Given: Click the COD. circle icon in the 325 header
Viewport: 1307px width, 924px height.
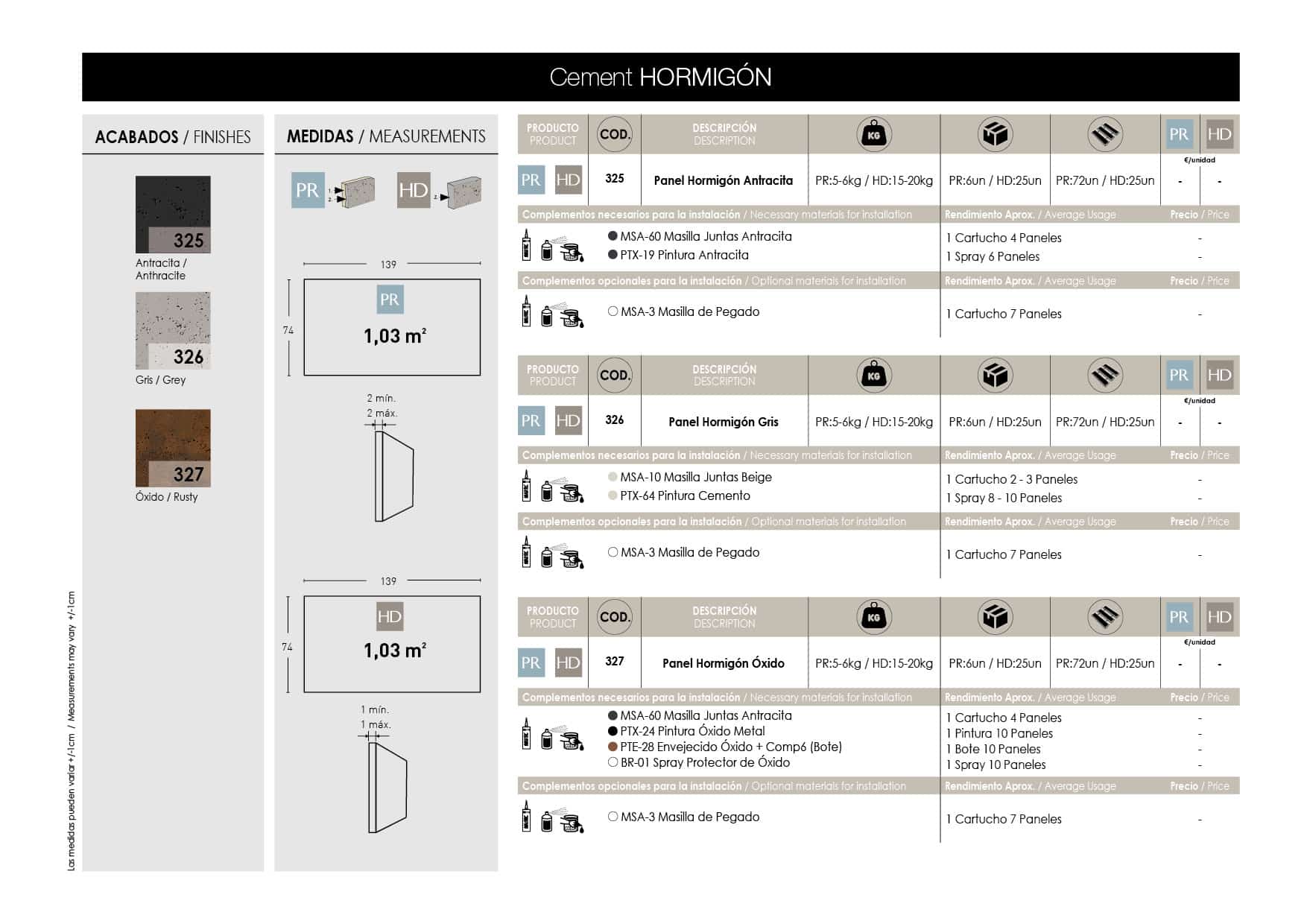Looking at the screenshot, I should (x=615, y=135).
